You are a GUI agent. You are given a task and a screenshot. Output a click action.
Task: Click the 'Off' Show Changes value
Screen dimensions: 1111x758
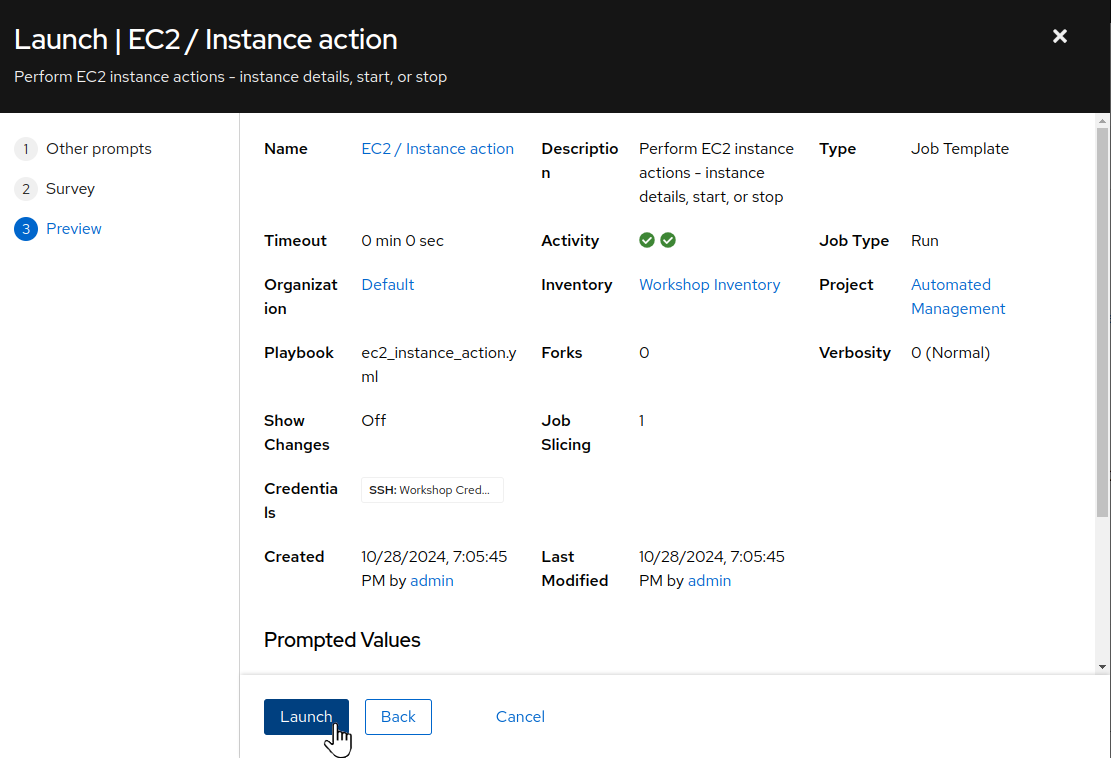pyautogui.click(x=373, y=421)
